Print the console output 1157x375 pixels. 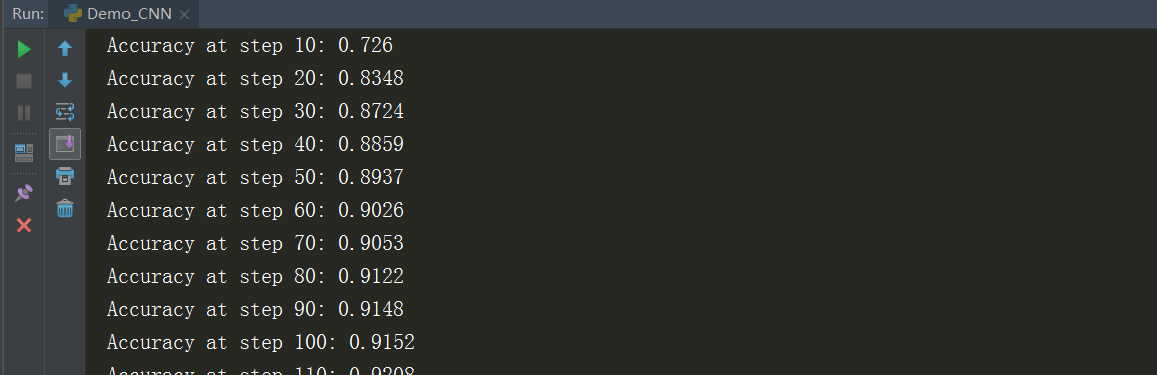click(65, 176)
